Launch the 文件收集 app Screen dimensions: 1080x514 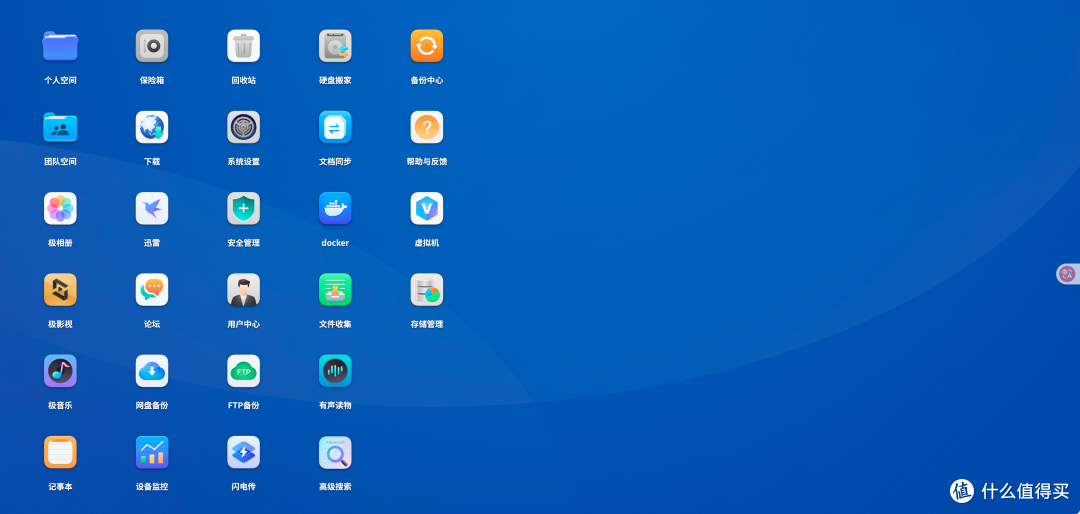pyautogui.click(x=335, y=290)
